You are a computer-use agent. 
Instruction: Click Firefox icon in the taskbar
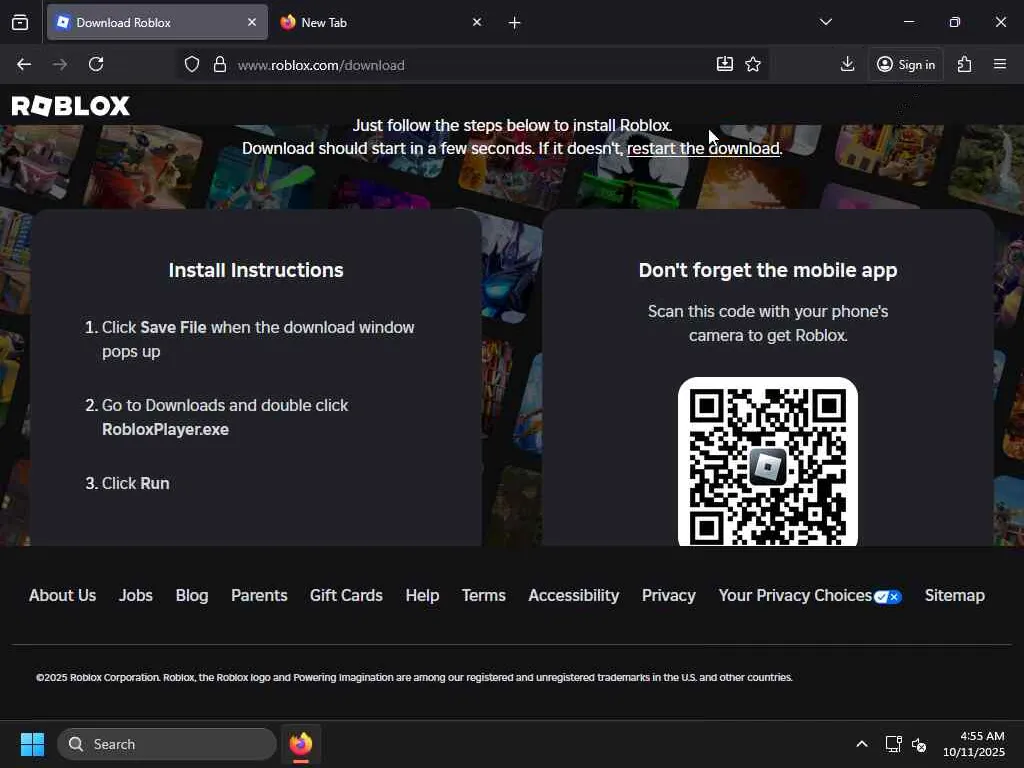pyautogui.click(x=301, y=744)
